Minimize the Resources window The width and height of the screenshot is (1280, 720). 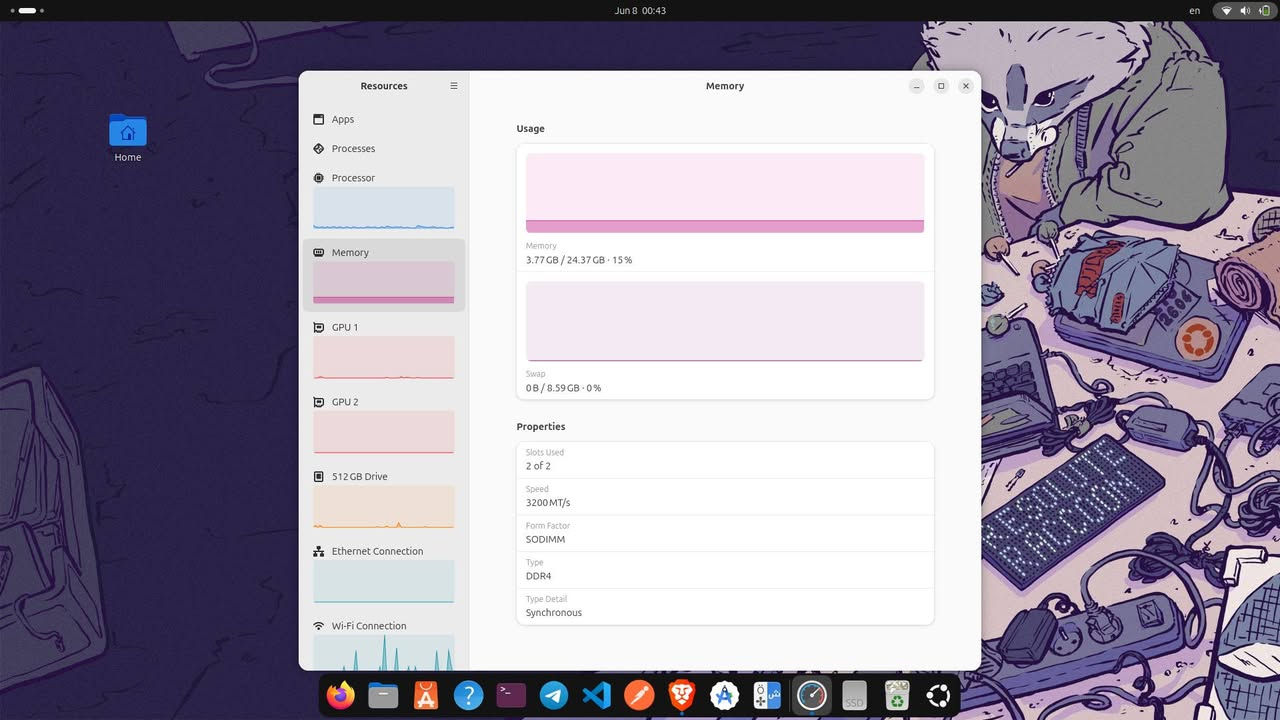point(916,86)
